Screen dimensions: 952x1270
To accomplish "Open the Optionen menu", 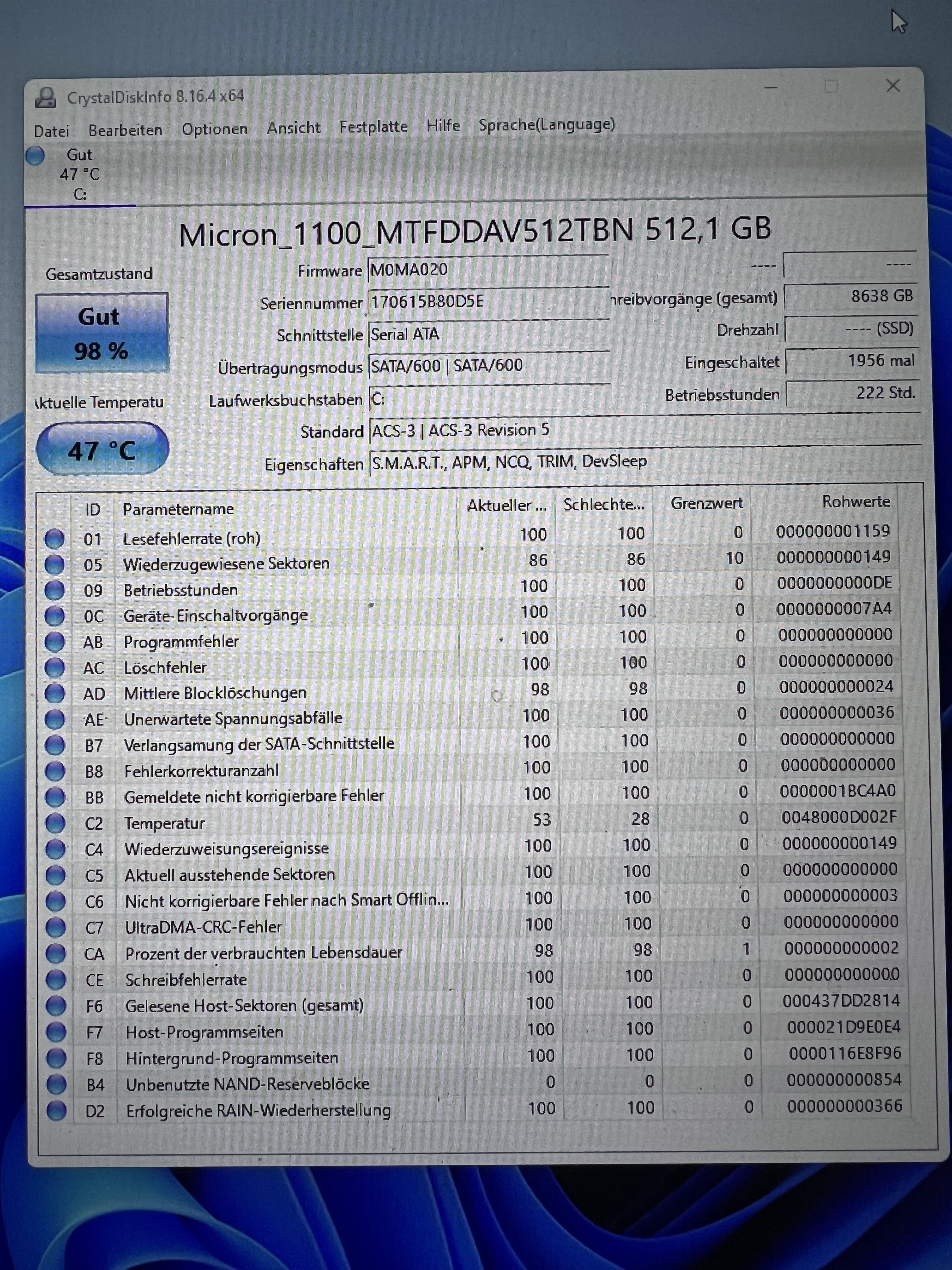I will tap(215, 129).
